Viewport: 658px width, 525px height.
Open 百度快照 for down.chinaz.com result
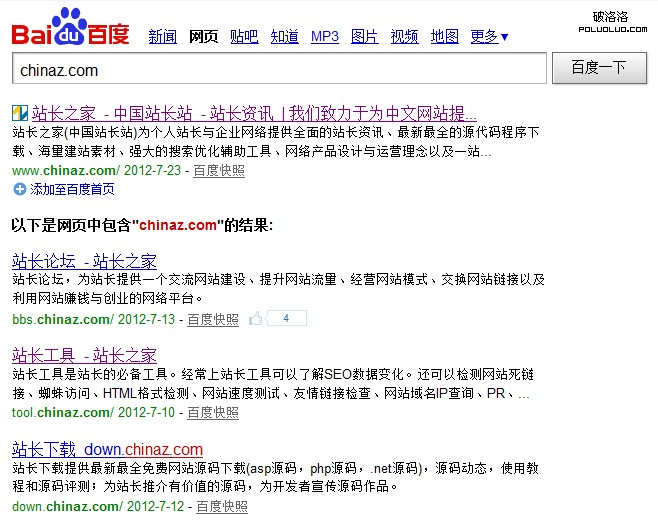(x=222, y=507)
